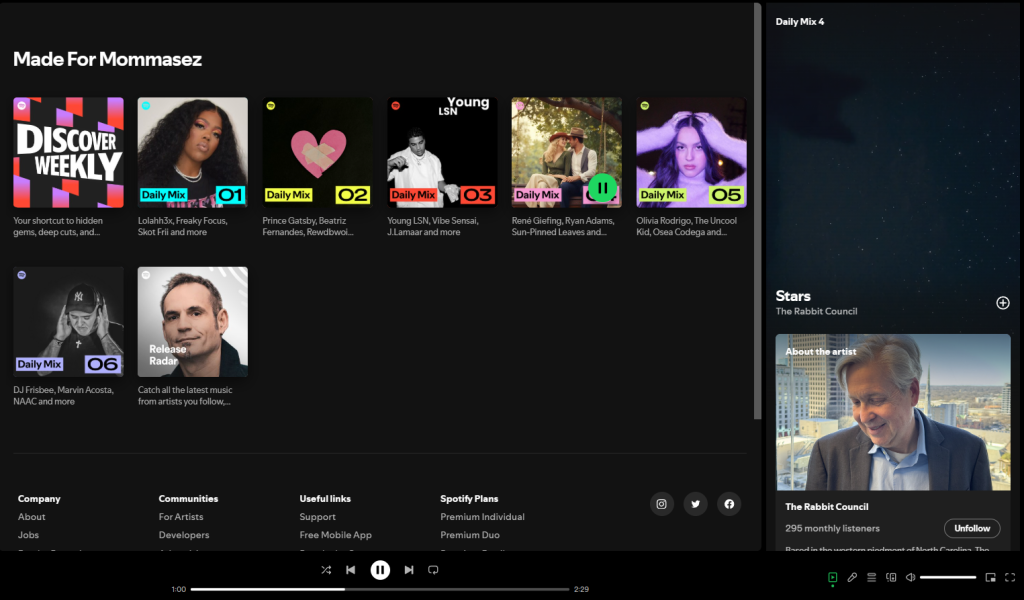Open the play queue
This screenshot has width=1024, height=600.
[871, 577]
